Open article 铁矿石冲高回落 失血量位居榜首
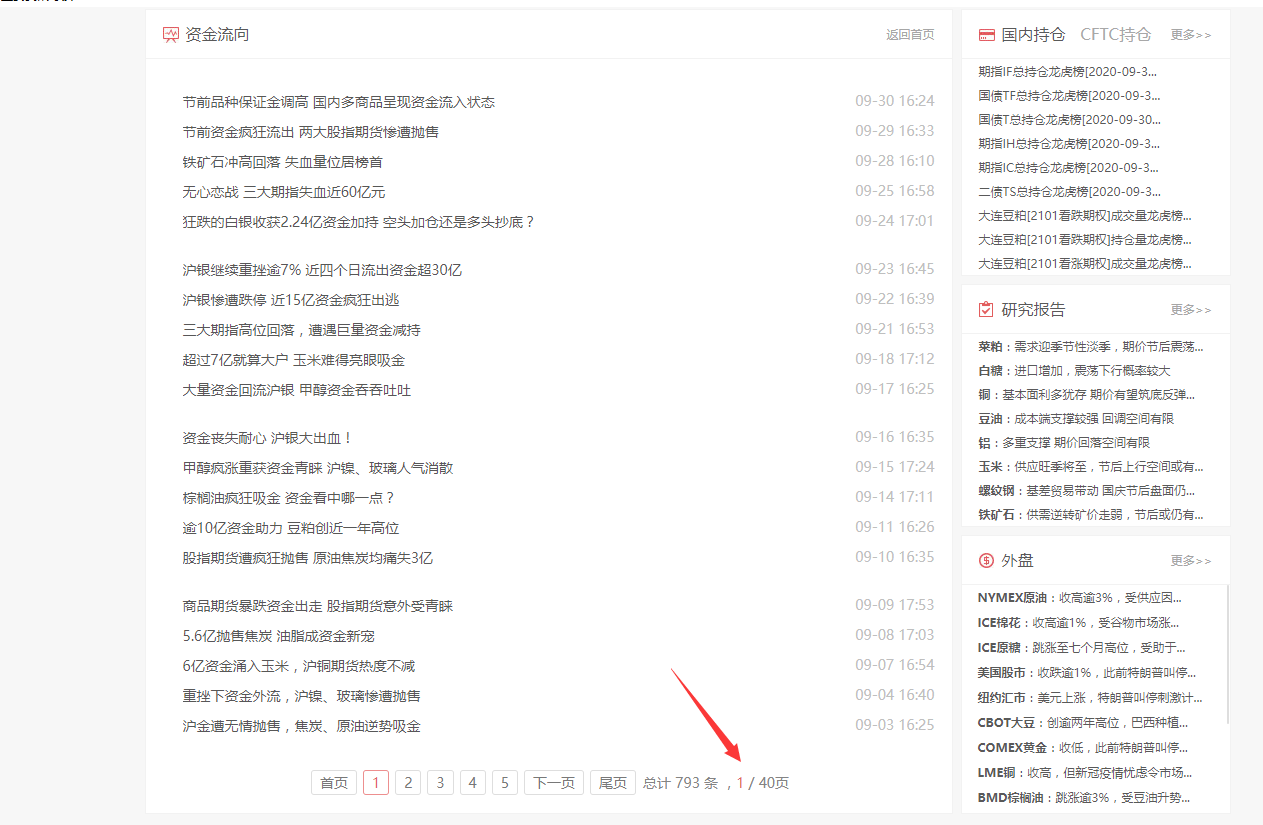This screenshot has width=1263, height=825. (282, 162)
